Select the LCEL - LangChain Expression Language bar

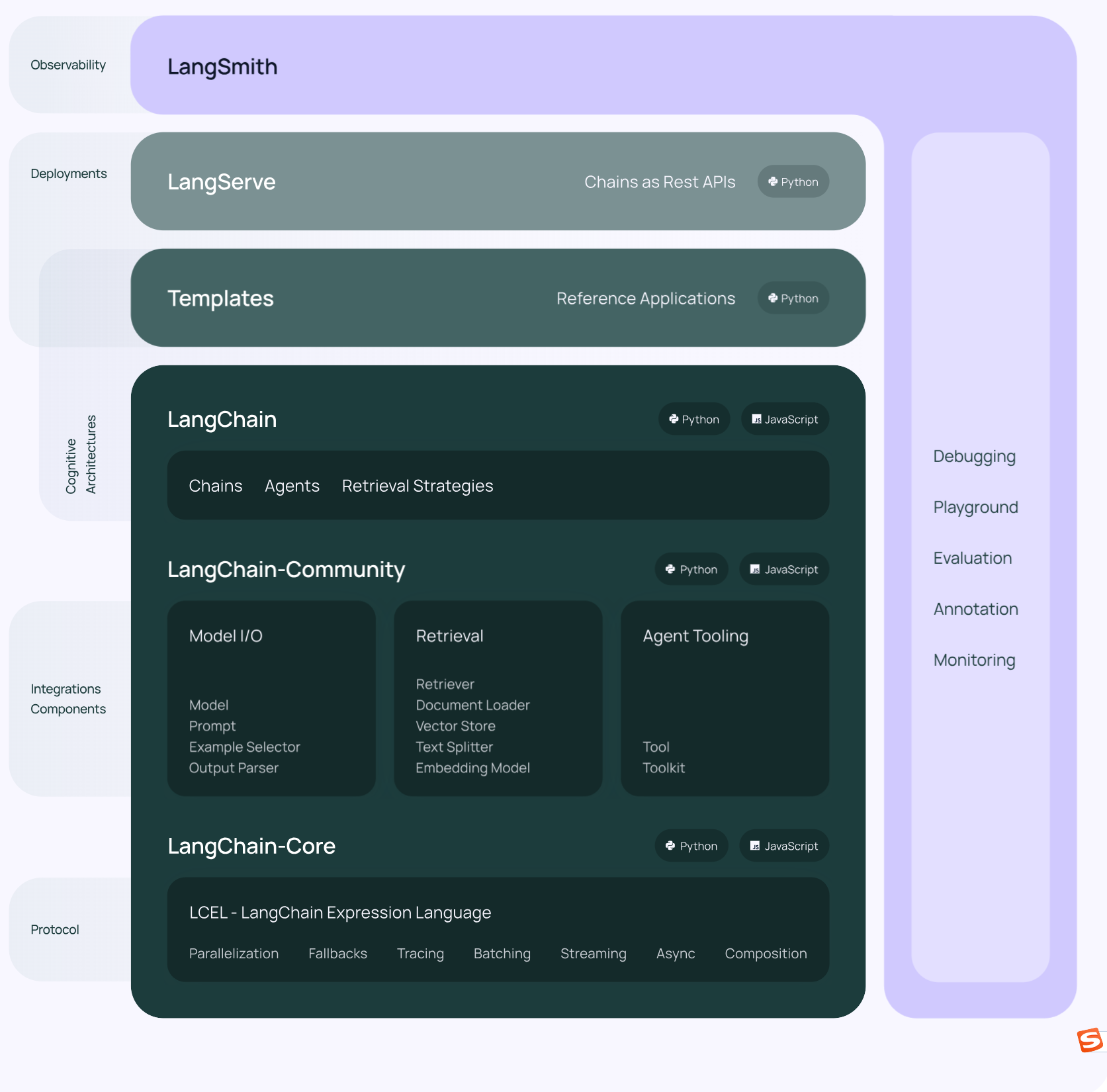tap(498, 929)
